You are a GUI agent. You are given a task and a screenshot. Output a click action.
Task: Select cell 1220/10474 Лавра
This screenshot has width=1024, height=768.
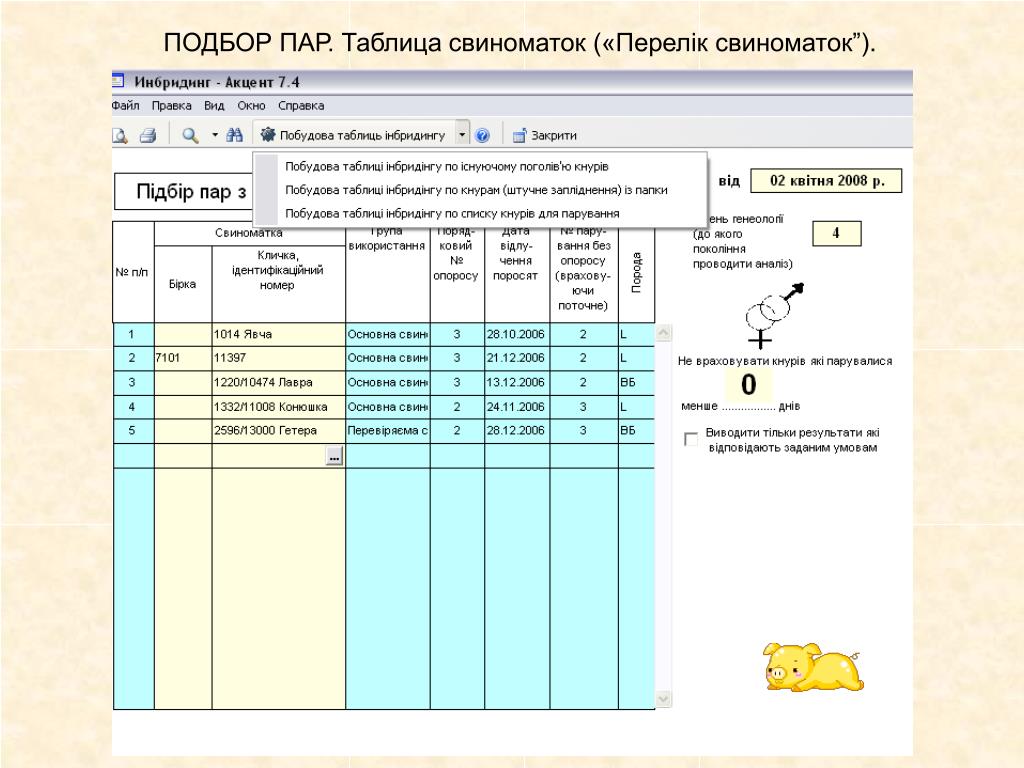coord(279,383)
